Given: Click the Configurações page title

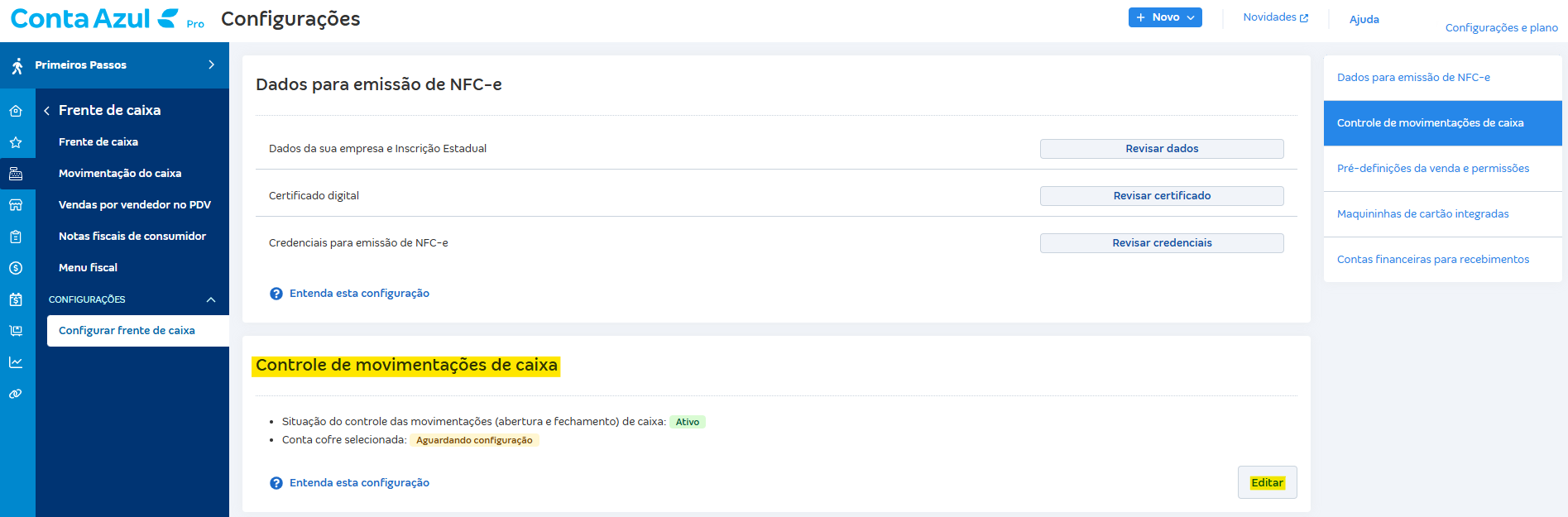Looking at the screenshot, I should (x=290, y=19).
